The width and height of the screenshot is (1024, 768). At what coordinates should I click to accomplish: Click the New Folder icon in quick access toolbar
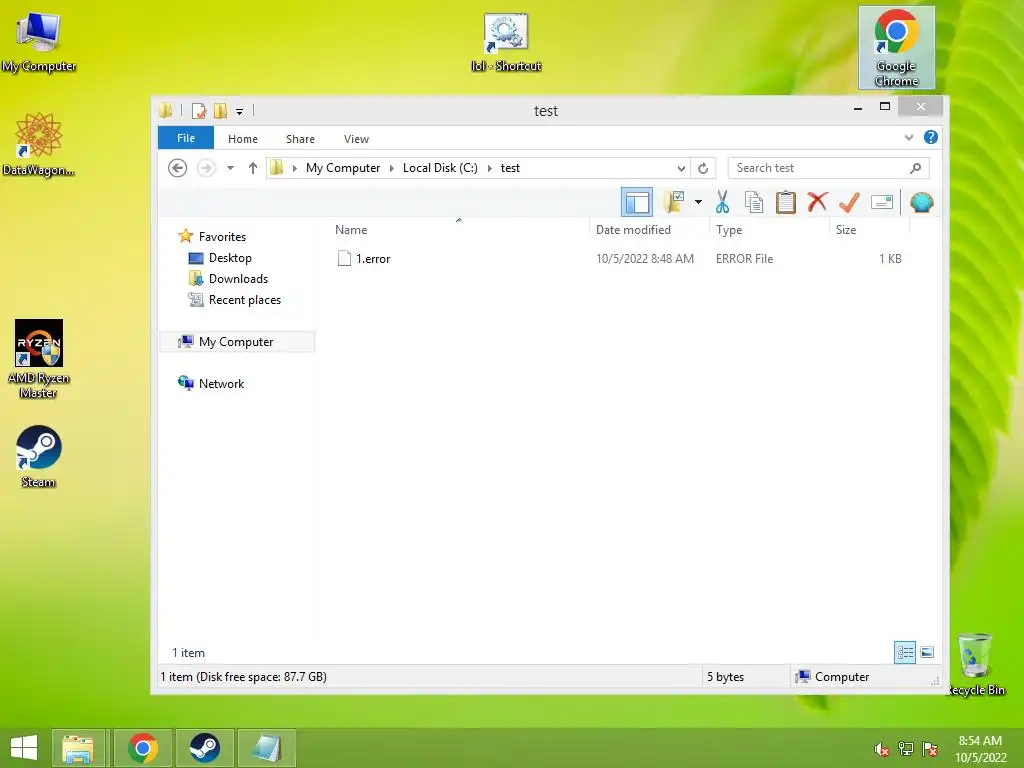[221, 111]
